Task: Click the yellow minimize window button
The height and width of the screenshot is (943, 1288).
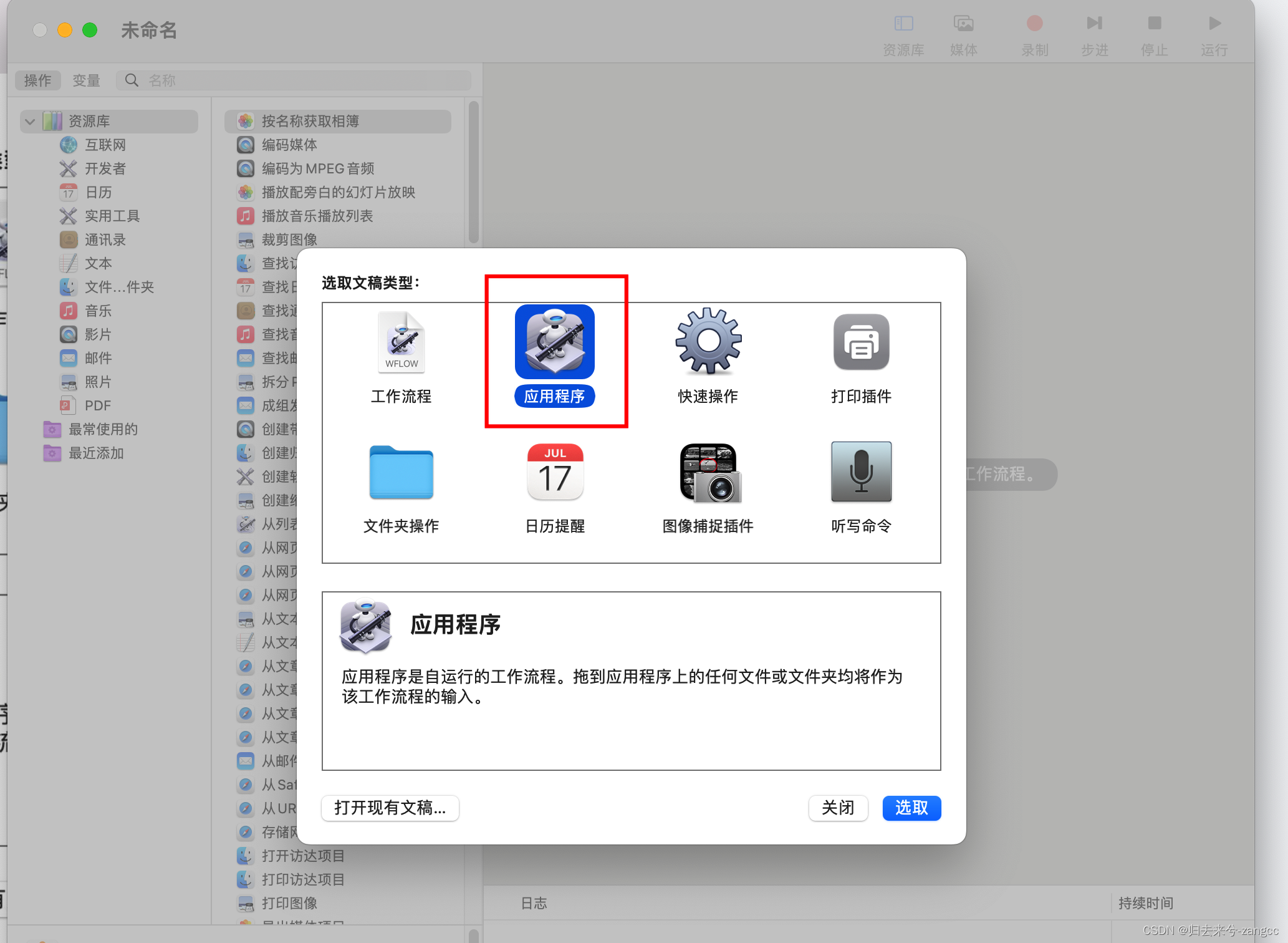Action: (x=65, y=30)
